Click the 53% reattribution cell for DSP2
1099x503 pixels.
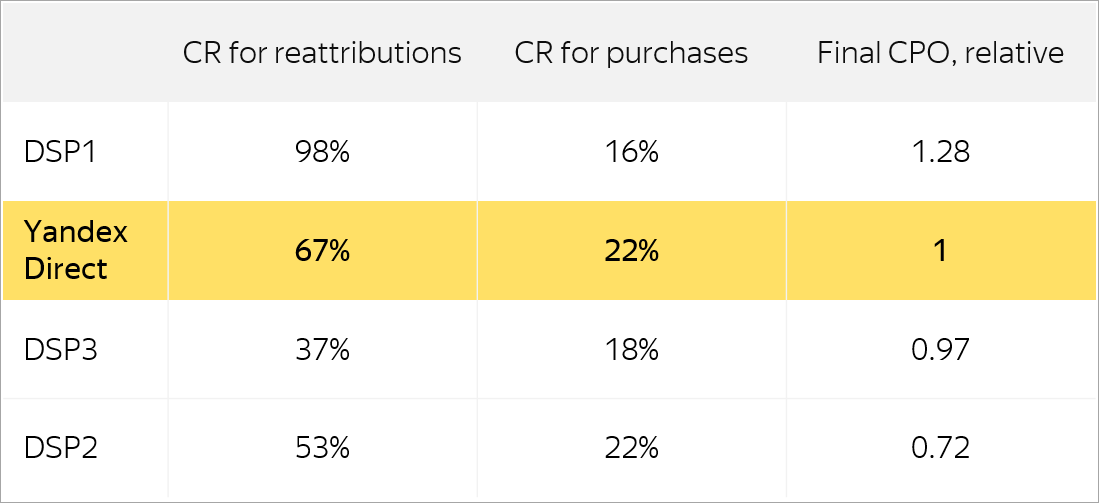(322, 448)
